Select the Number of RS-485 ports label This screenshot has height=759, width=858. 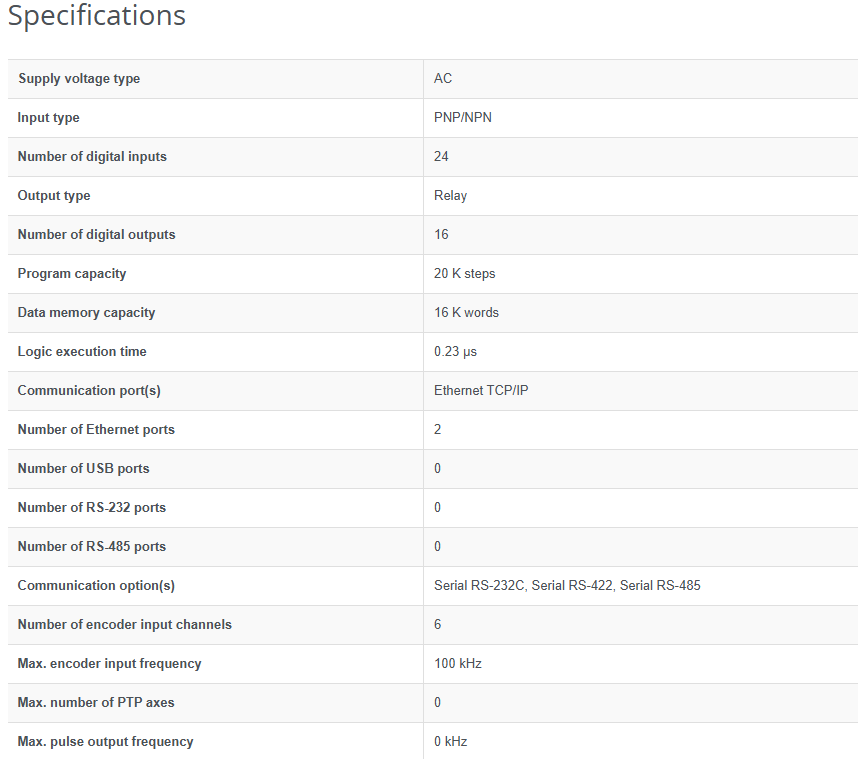92,547
